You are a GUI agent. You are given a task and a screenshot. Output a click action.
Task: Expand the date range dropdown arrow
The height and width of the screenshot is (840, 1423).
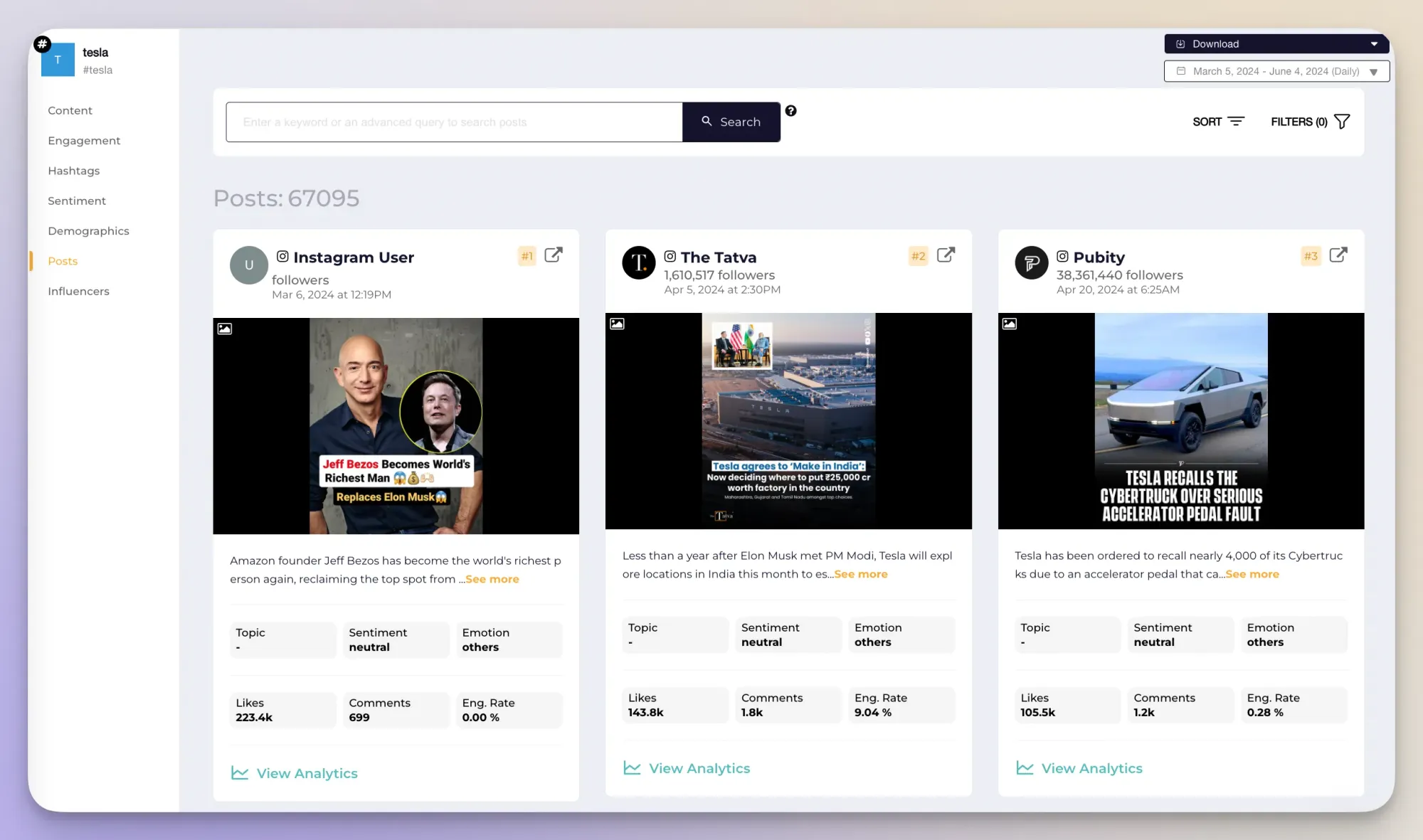pos(1374,72)
